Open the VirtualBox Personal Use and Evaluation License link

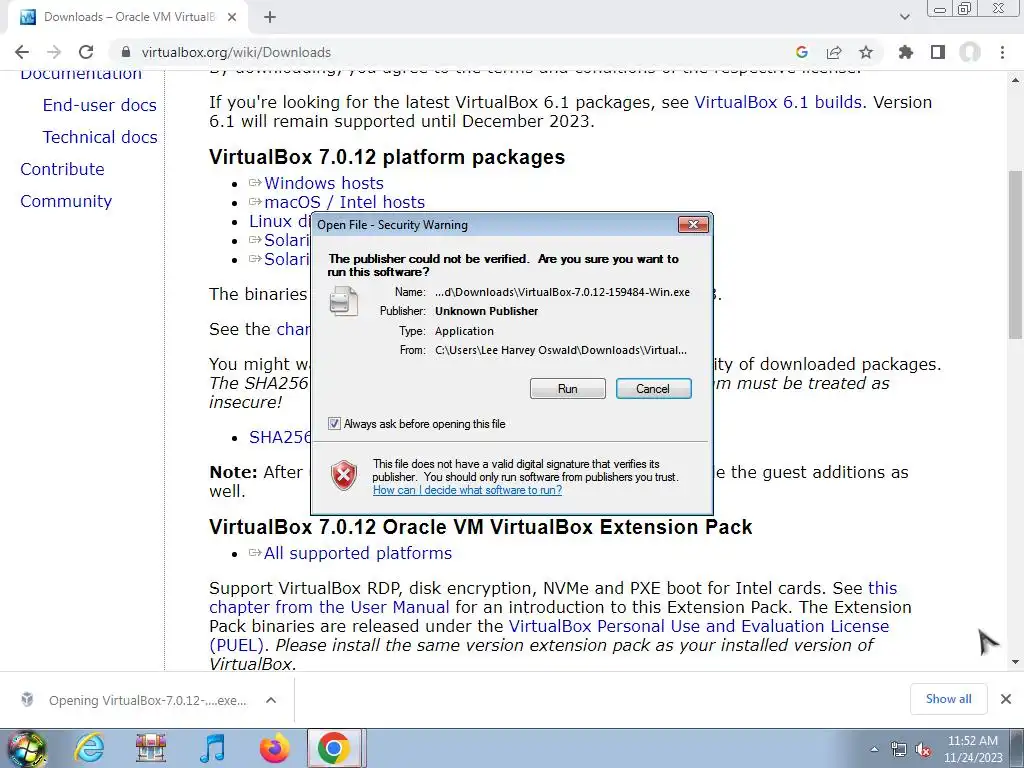point(699,626)
